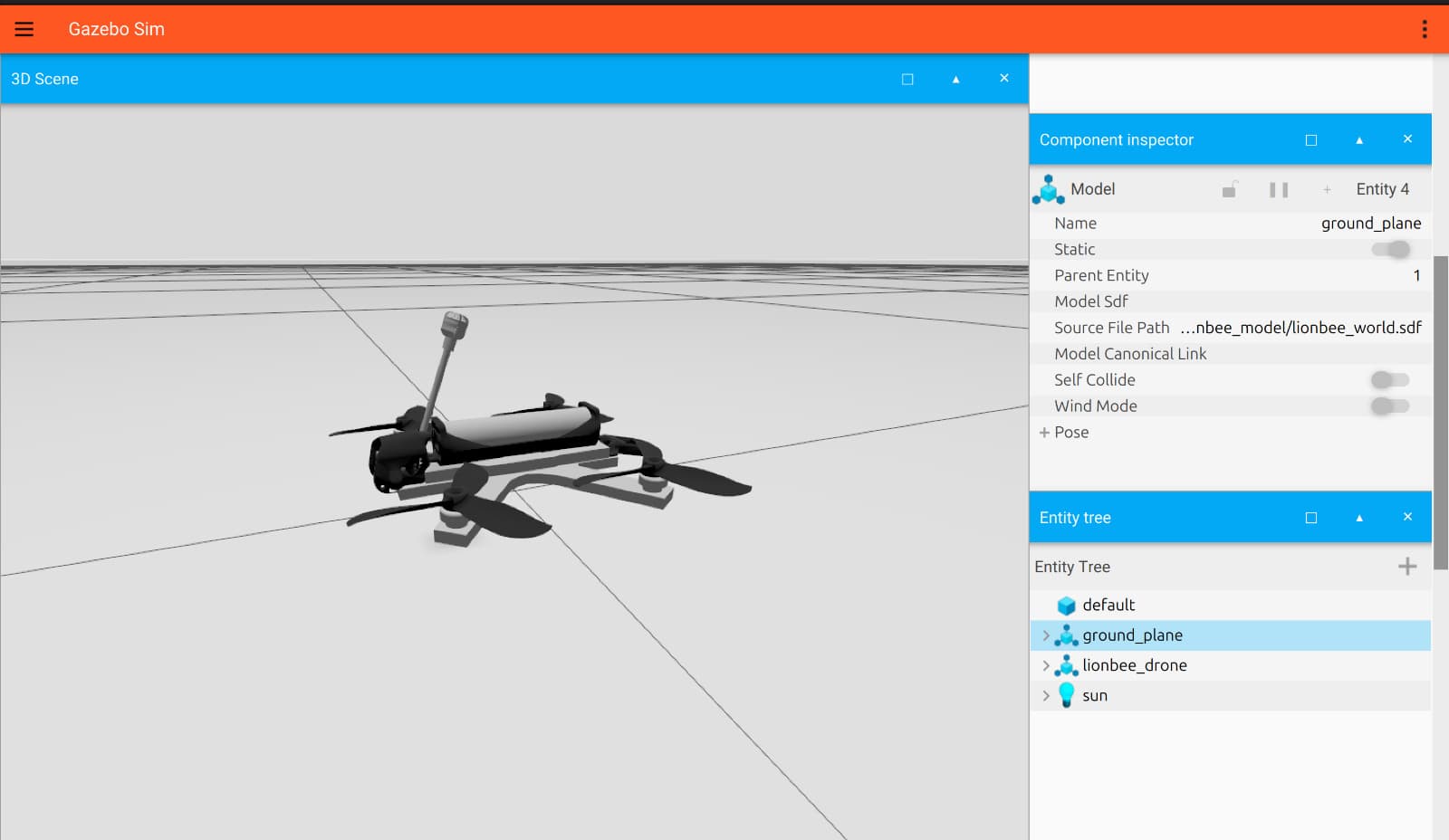This screenshot has width=1449, height=840.
Task: Undock the Component inspector panel
Action: pos(1310,140)
